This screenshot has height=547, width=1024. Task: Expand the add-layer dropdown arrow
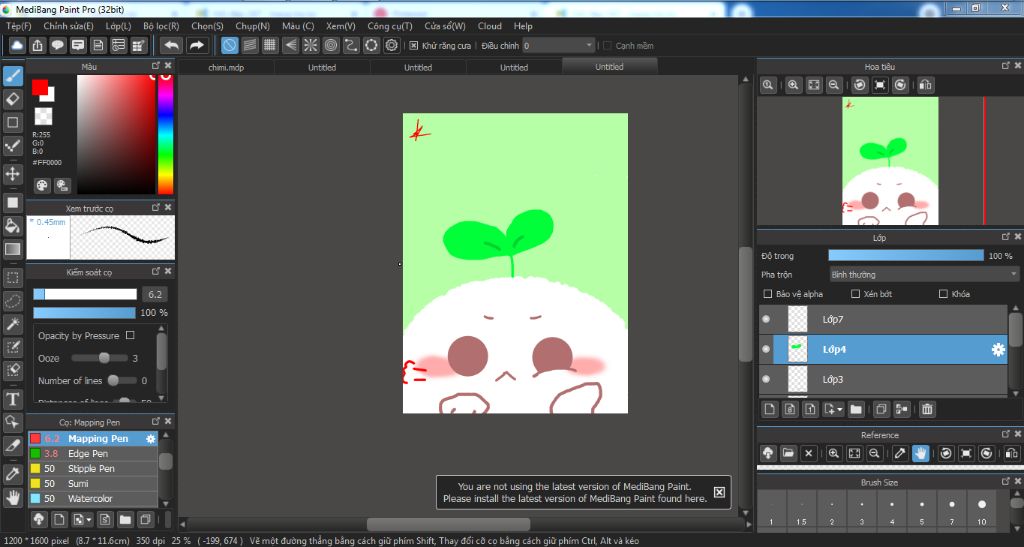pyautogui.click(x=839, y=410)
